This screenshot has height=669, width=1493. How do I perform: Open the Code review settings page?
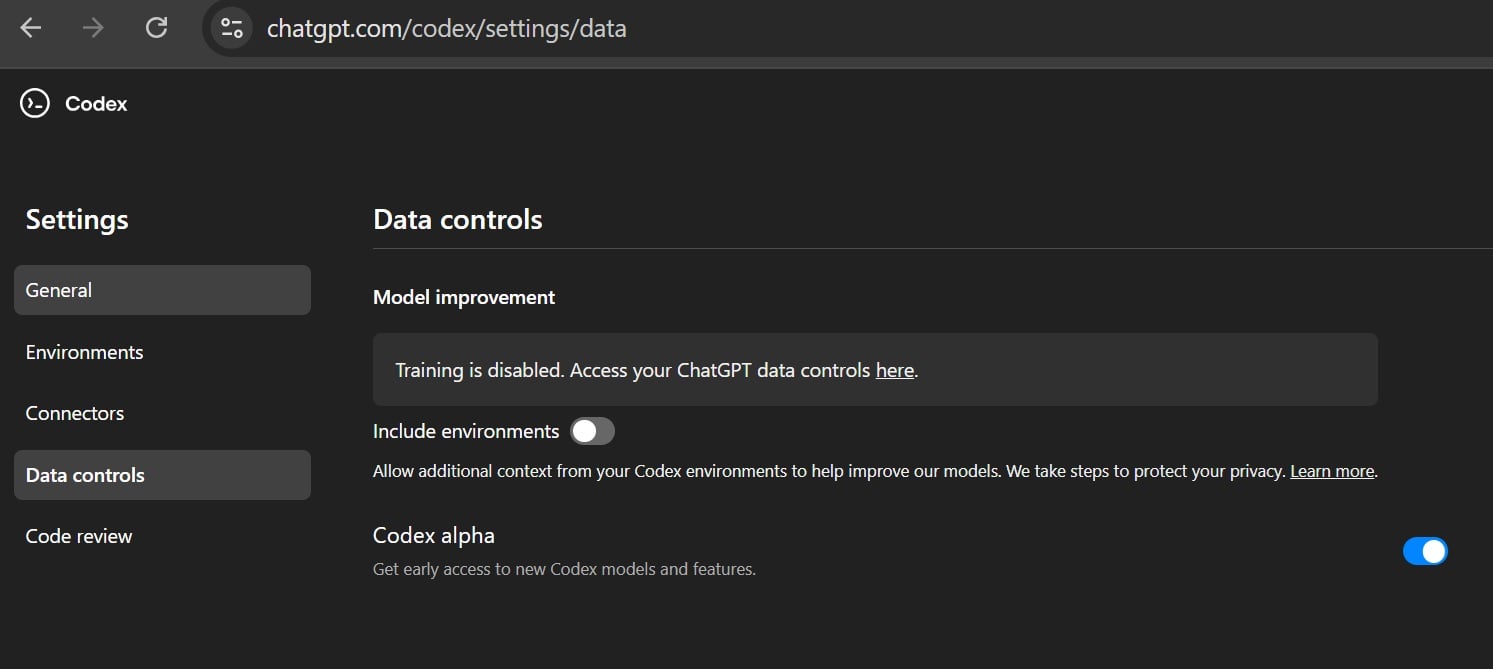(x=78, y=536)
